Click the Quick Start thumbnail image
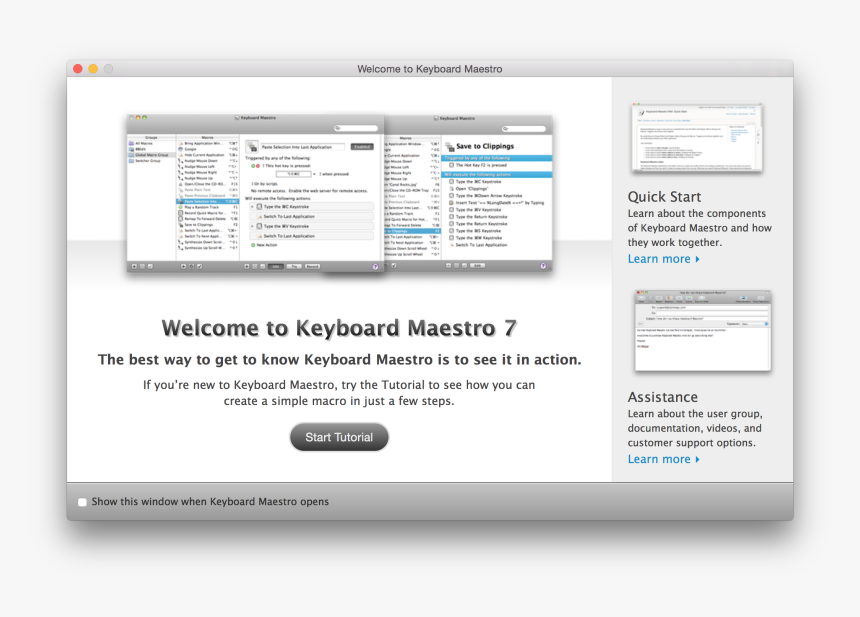 [x=697, y=138]
